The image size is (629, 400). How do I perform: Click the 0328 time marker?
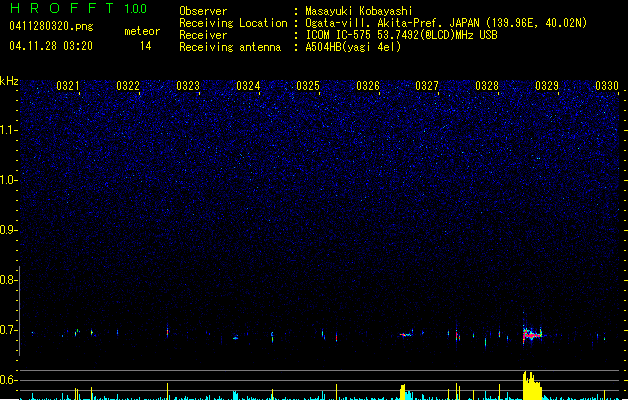click(487, 86)
